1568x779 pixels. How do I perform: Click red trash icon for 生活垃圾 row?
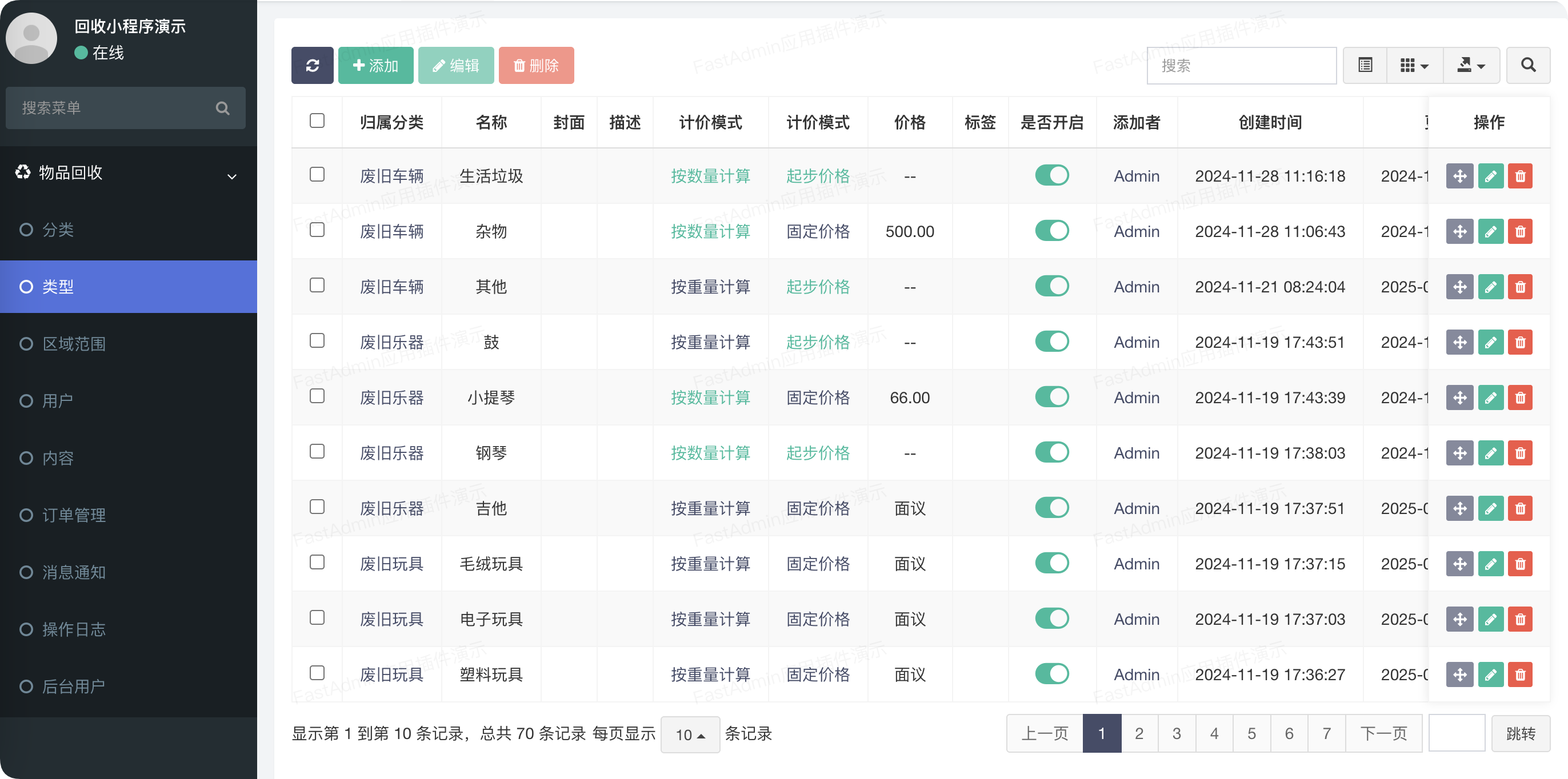click(1520, 176)
